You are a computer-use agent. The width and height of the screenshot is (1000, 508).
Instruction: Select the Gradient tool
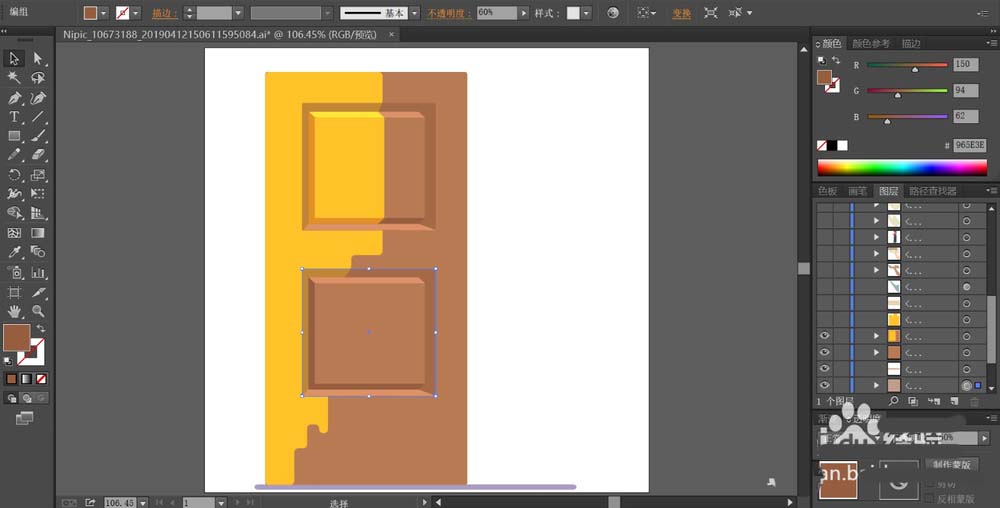(x=38, y=233)
